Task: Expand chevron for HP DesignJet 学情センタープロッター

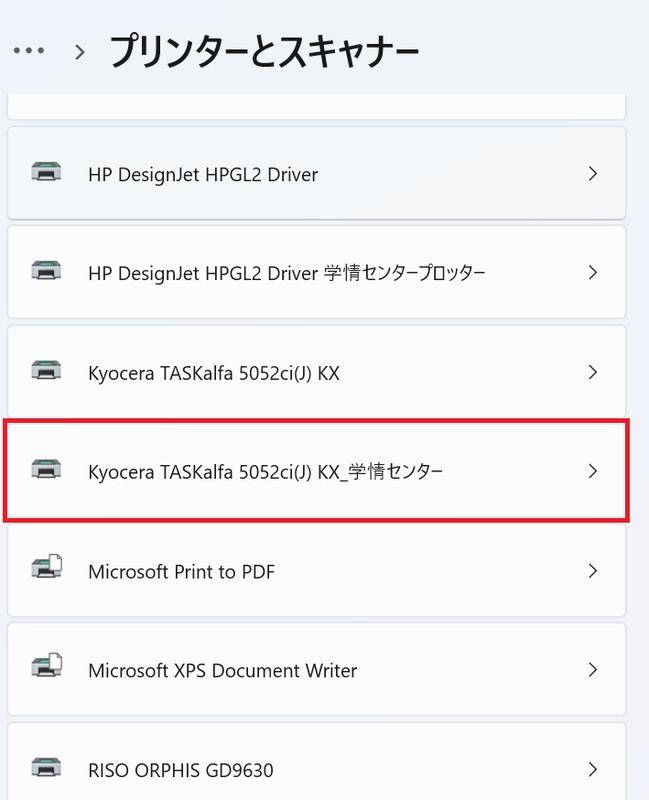Action: point(592,272)
